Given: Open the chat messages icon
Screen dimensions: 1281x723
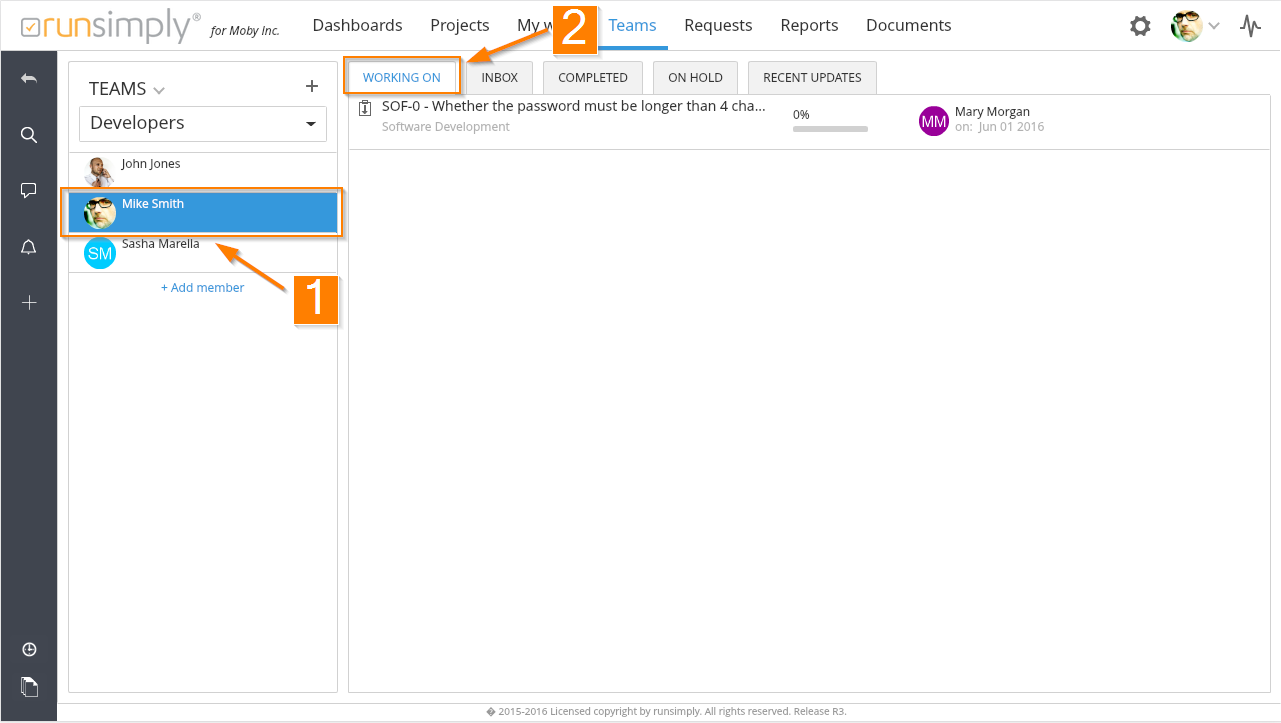Looking at the screenshot, I should click(x=29, y=190).
